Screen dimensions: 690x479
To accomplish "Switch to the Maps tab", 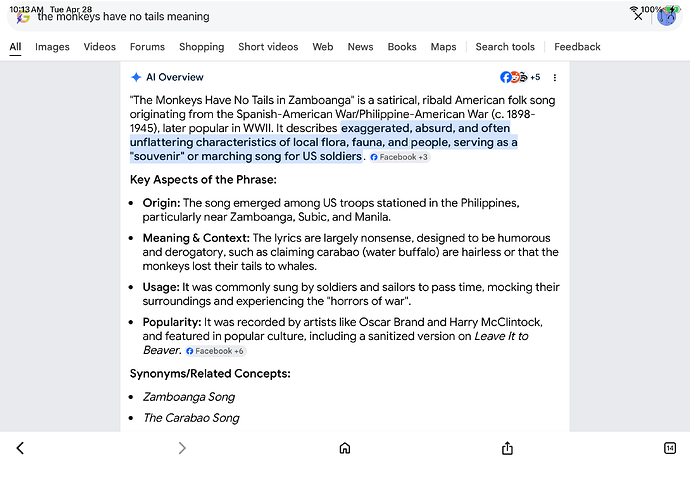I will 443,47.
